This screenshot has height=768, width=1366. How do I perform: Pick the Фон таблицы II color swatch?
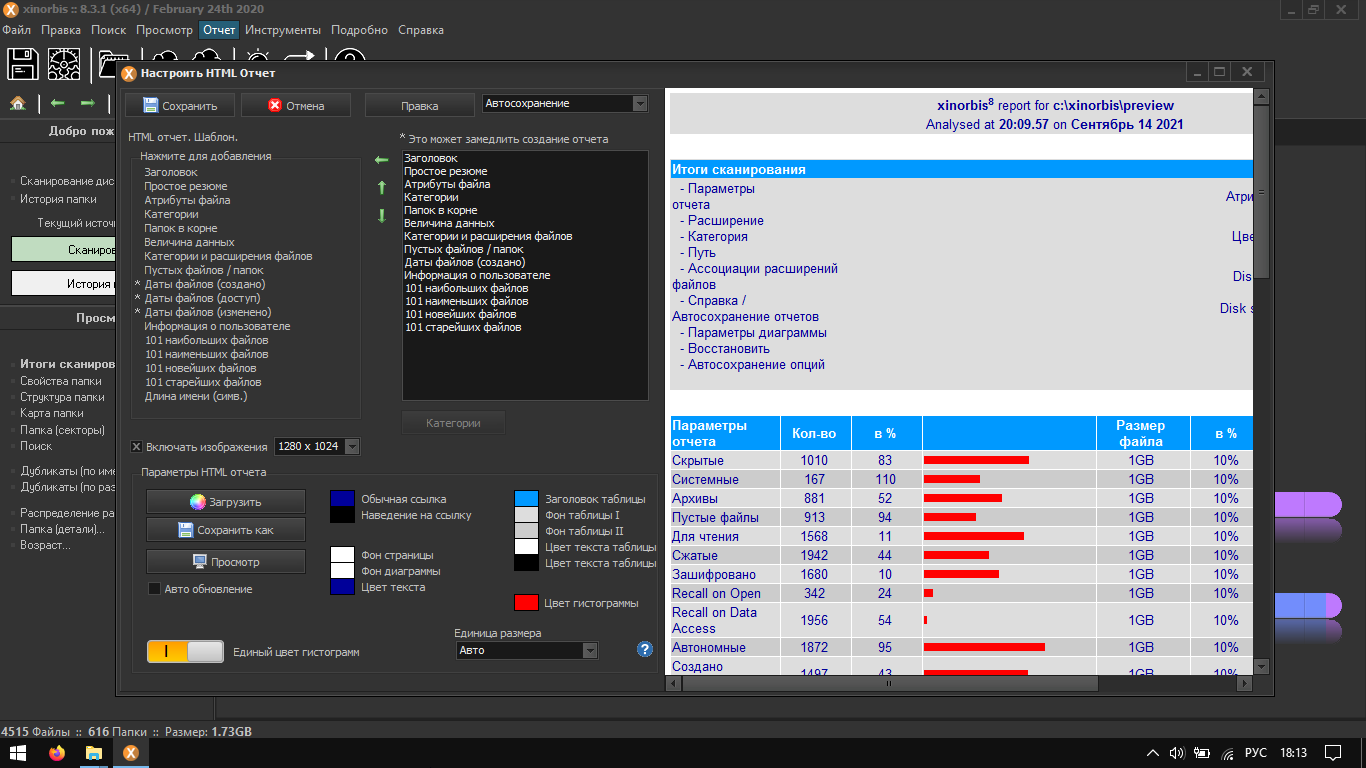click(527, 531)
